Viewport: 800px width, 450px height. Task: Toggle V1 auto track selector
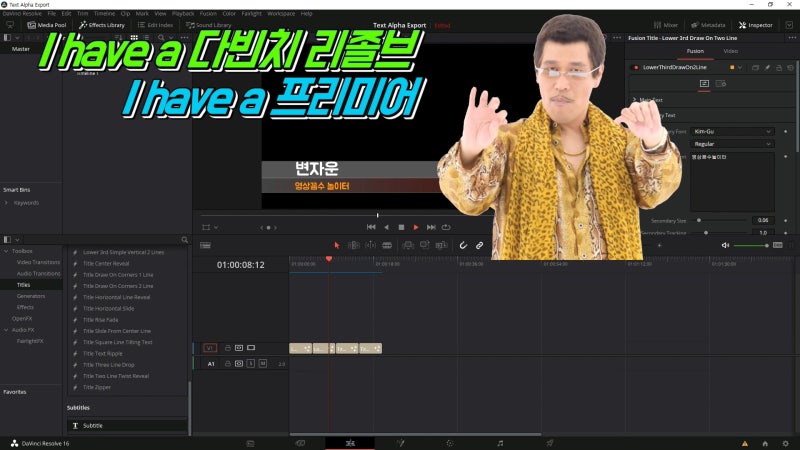point(239,348)
